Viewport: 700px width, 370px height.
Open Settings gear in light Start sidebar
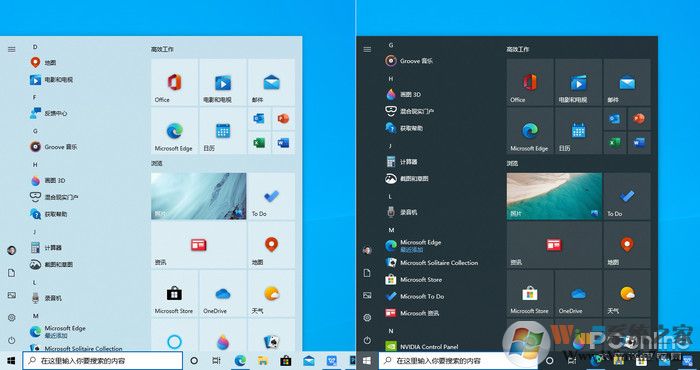pyautogui.click(x=12, y=317)
